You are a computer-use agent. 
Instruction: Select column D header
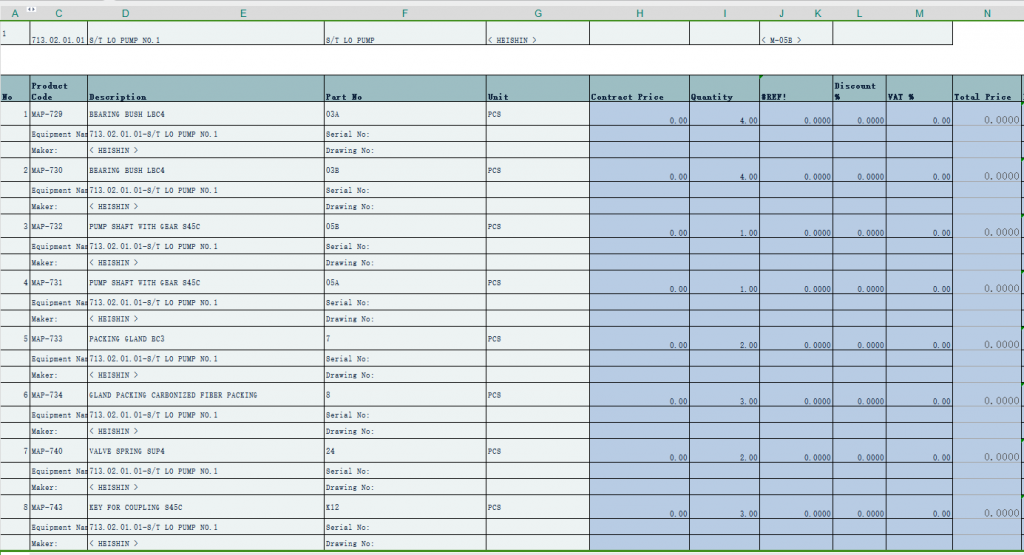pyautogui.click(x=125, y=13)
